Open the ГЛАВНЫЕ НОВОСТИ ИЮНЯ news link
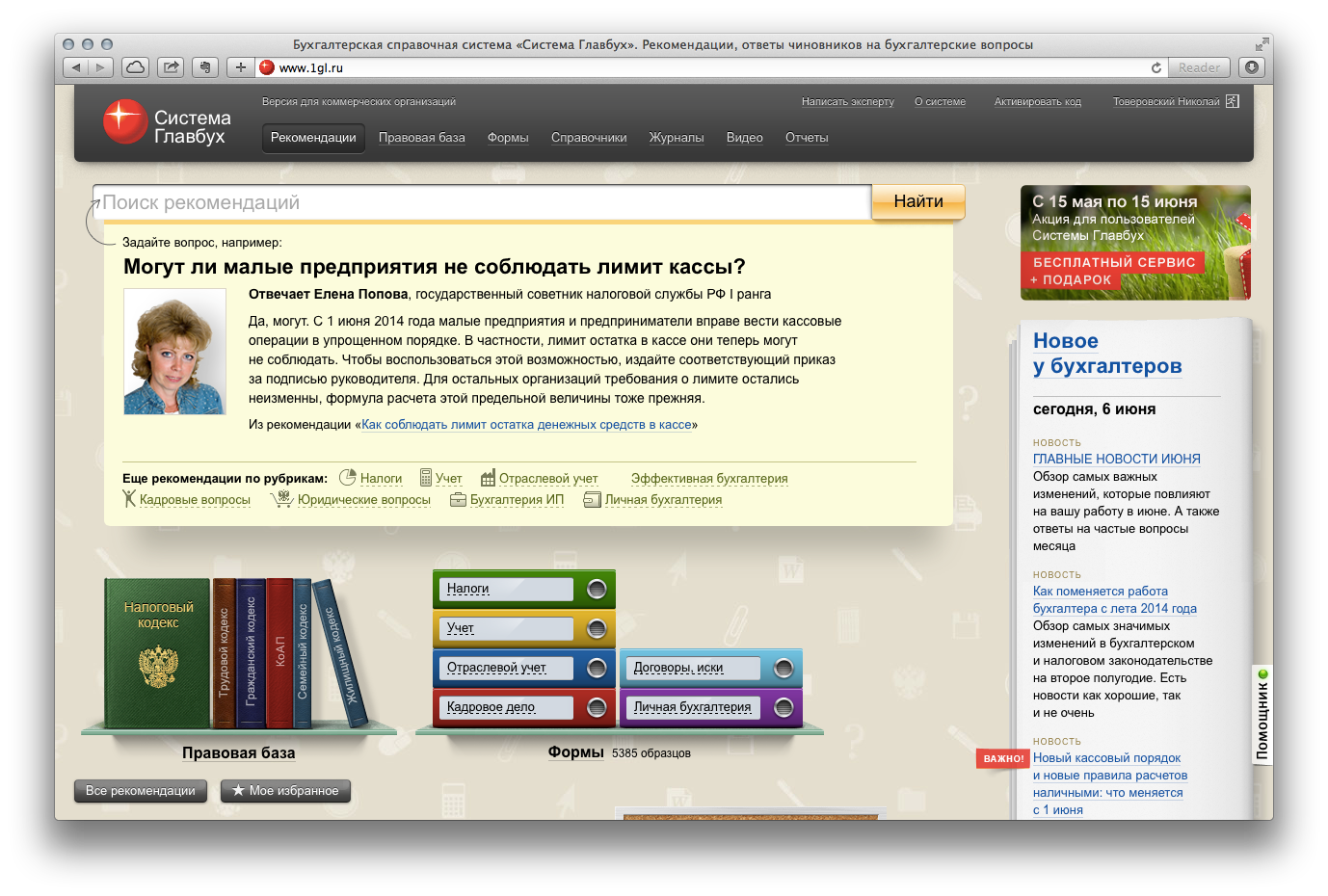 1116,460
